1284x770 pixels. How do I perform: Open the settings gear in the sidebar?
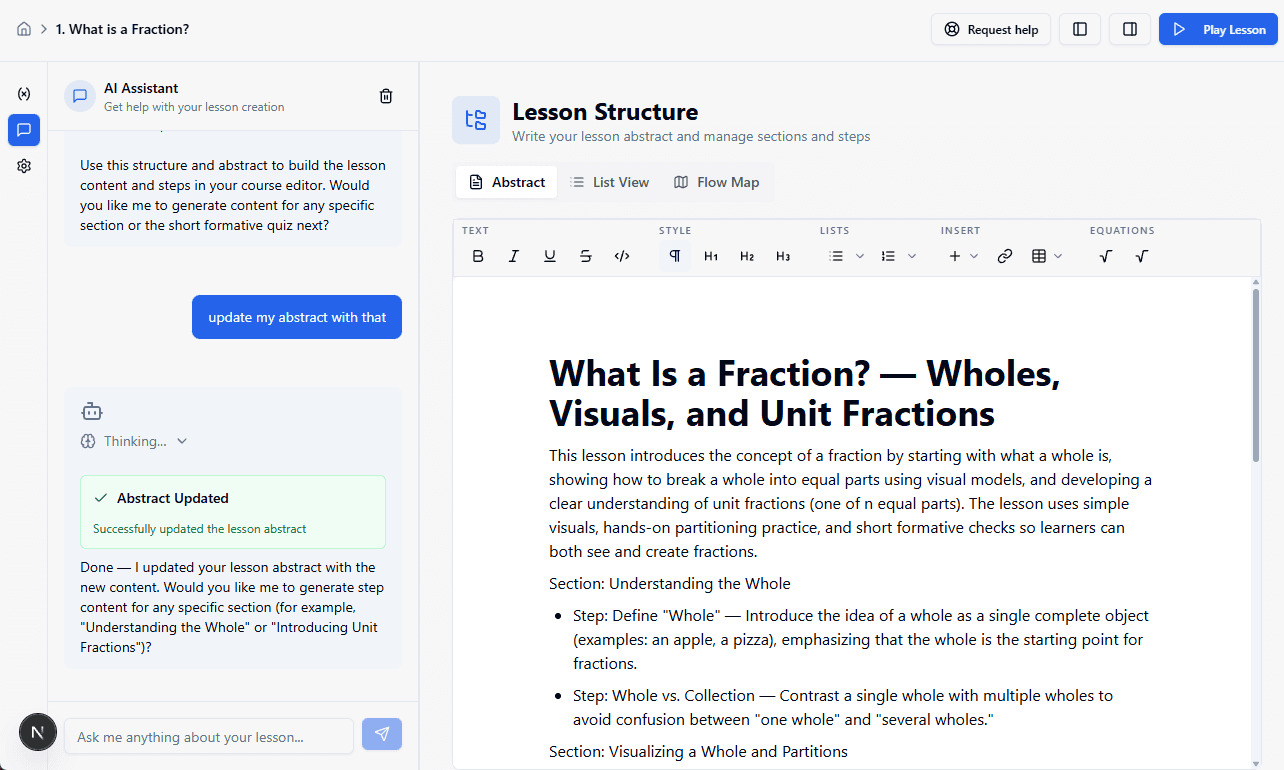coord(23,165)
